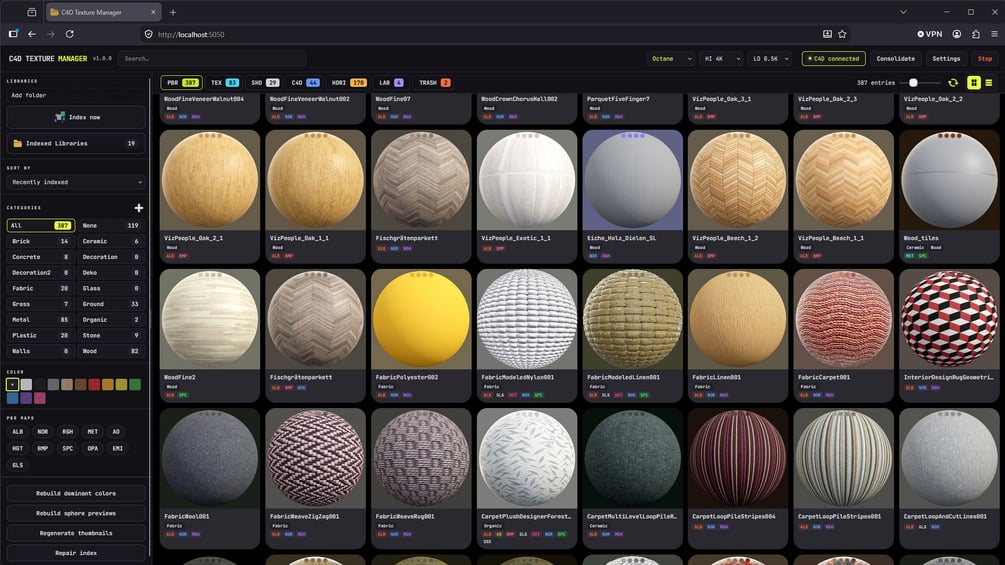This screenshot has height=565, width=1005.
Task: Toggle the MET map filter
Action: tap(92, 432)
